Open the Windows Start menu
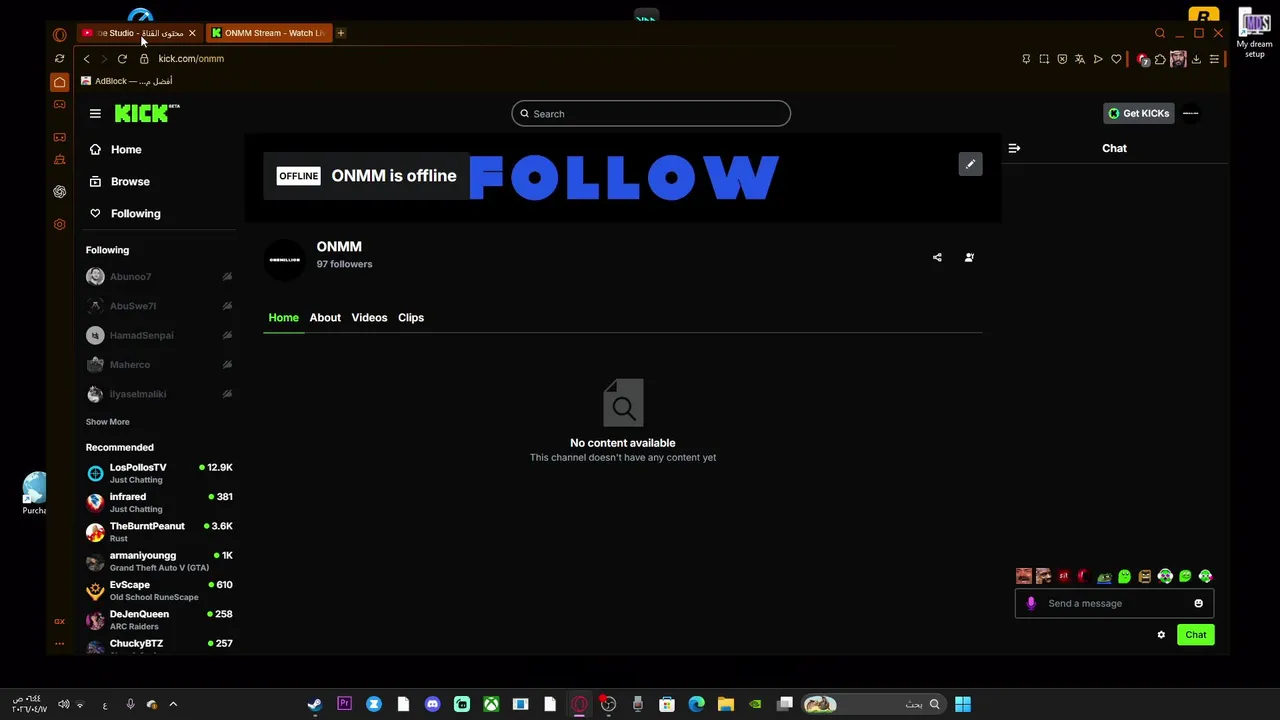 (x=962, y=704)
